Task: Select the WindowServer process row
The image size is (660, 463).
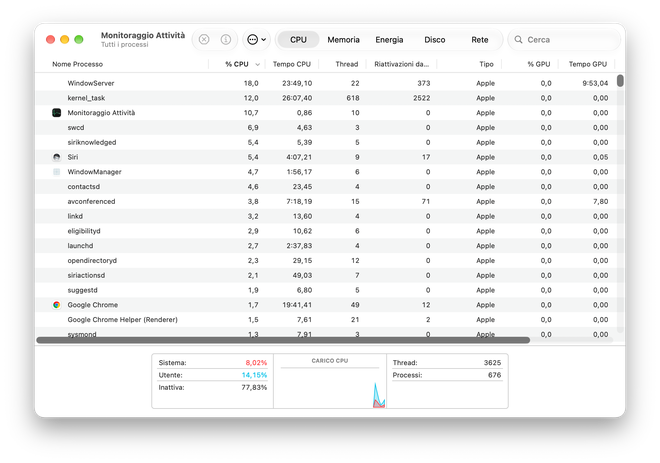Action: coord(326,83)
